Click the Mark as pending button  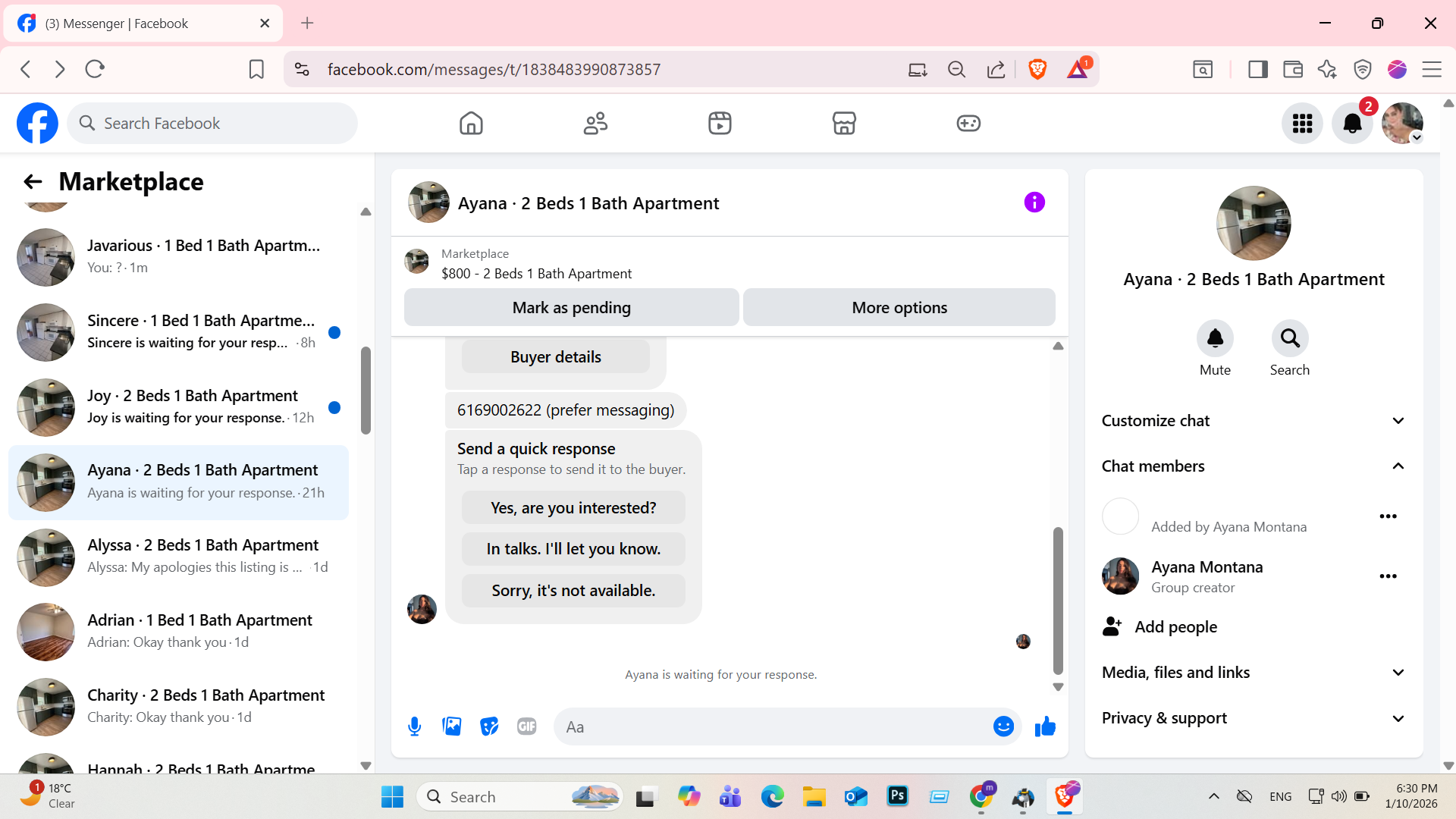coord(571,308)
